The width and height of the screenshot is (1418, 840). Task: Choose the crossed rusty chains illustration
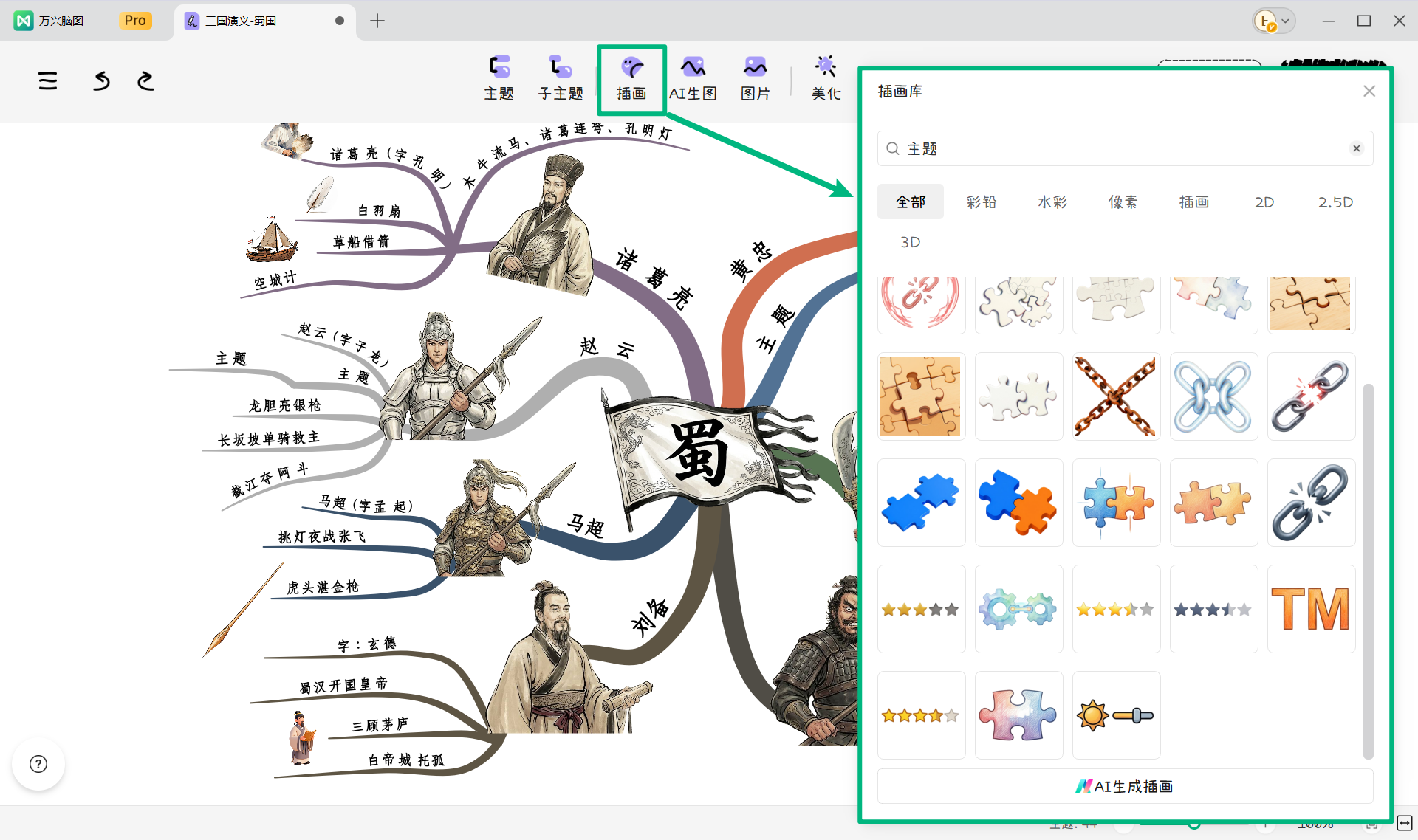pyautogui.click(x=1116, y=396)
